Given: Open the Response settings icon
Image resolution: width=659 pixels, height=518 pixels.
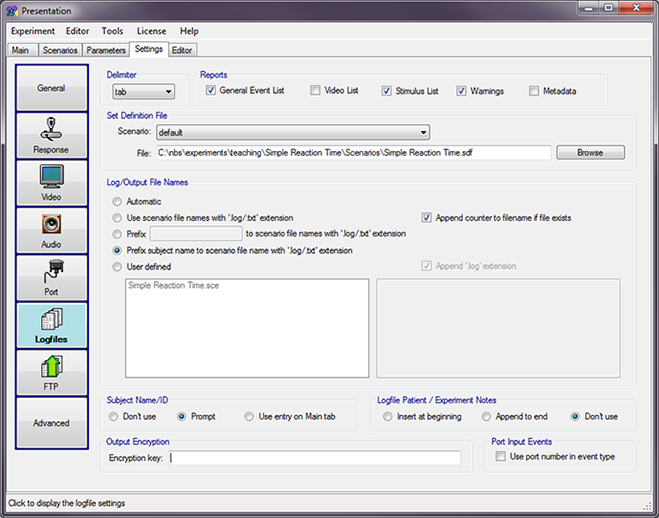Looking at the screenshot, I should point(51,136).
